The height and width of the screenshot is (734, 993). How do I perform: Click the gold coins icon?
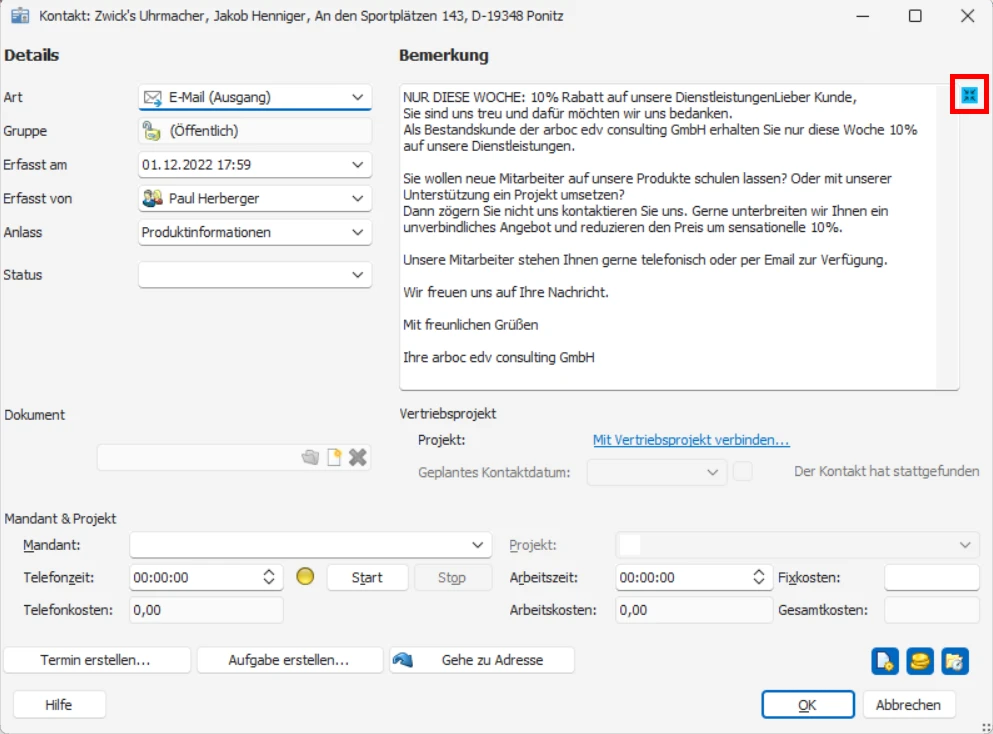pos(920,661)
